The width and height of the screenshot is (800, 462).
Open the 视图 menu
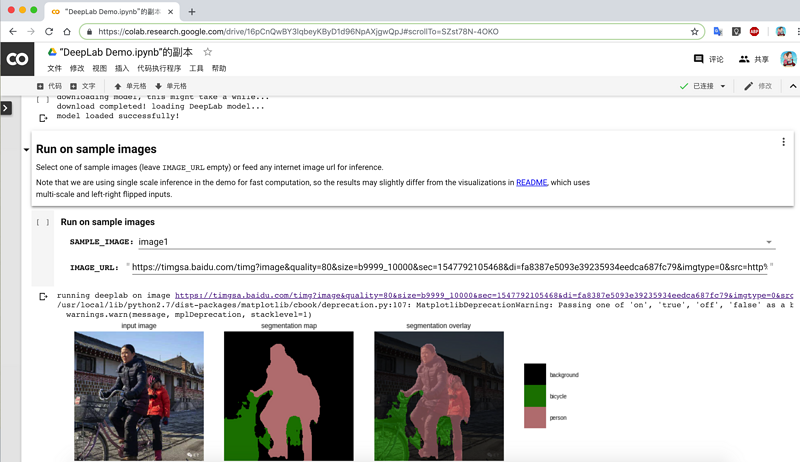point(99,68)
